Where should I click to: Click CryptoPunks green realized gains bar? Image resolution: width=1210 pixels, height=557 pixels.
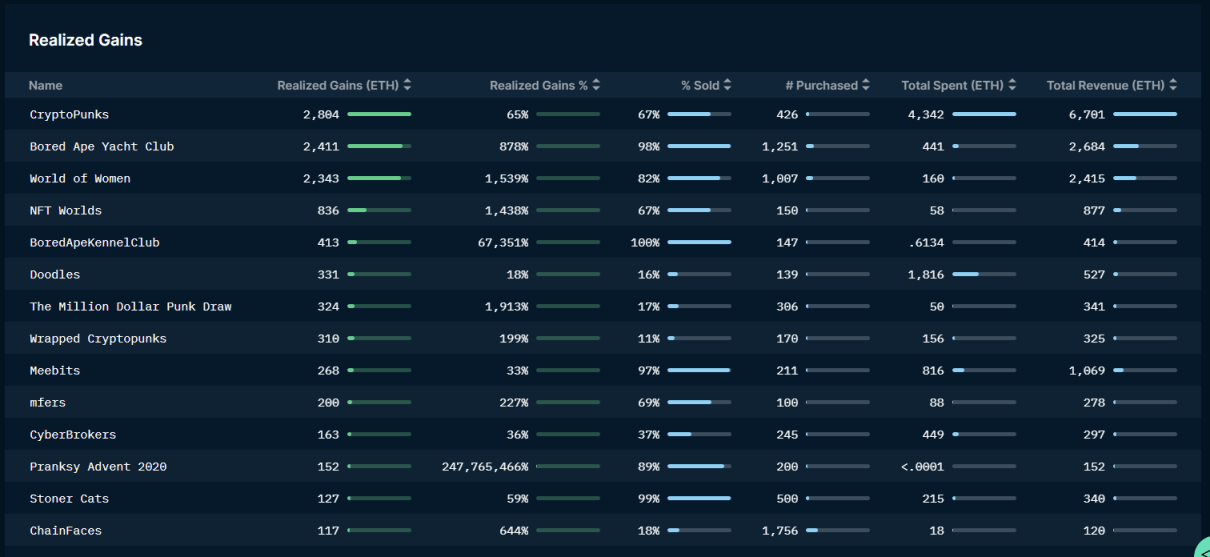(x=379, y=115)
